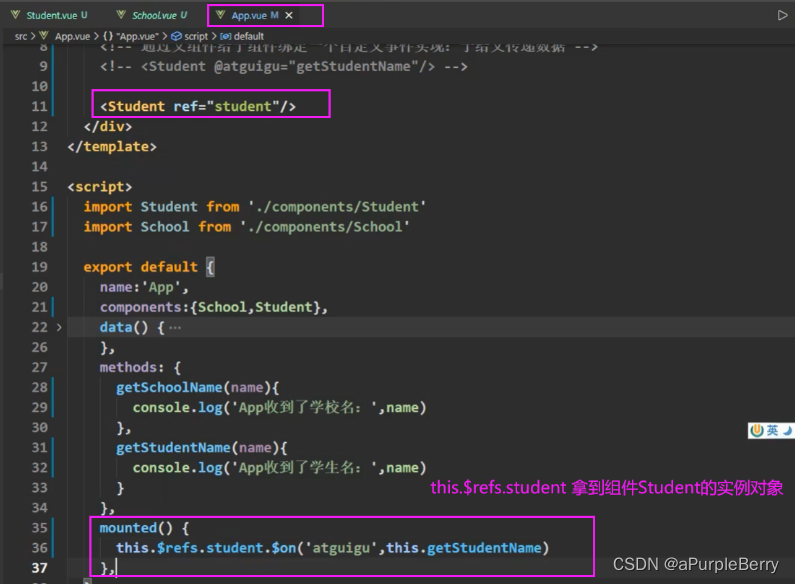The image size is (795, 584).
Task: Click the text export default
Action: click(x=140, y=267)
